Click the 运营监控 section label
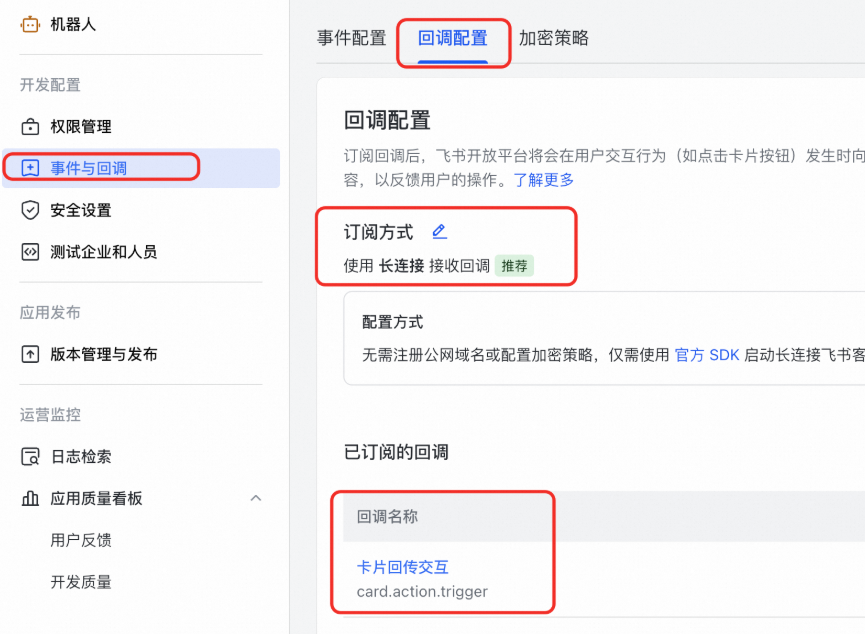Viewport: 865px width, 634px height. click(x=50, y=415)
